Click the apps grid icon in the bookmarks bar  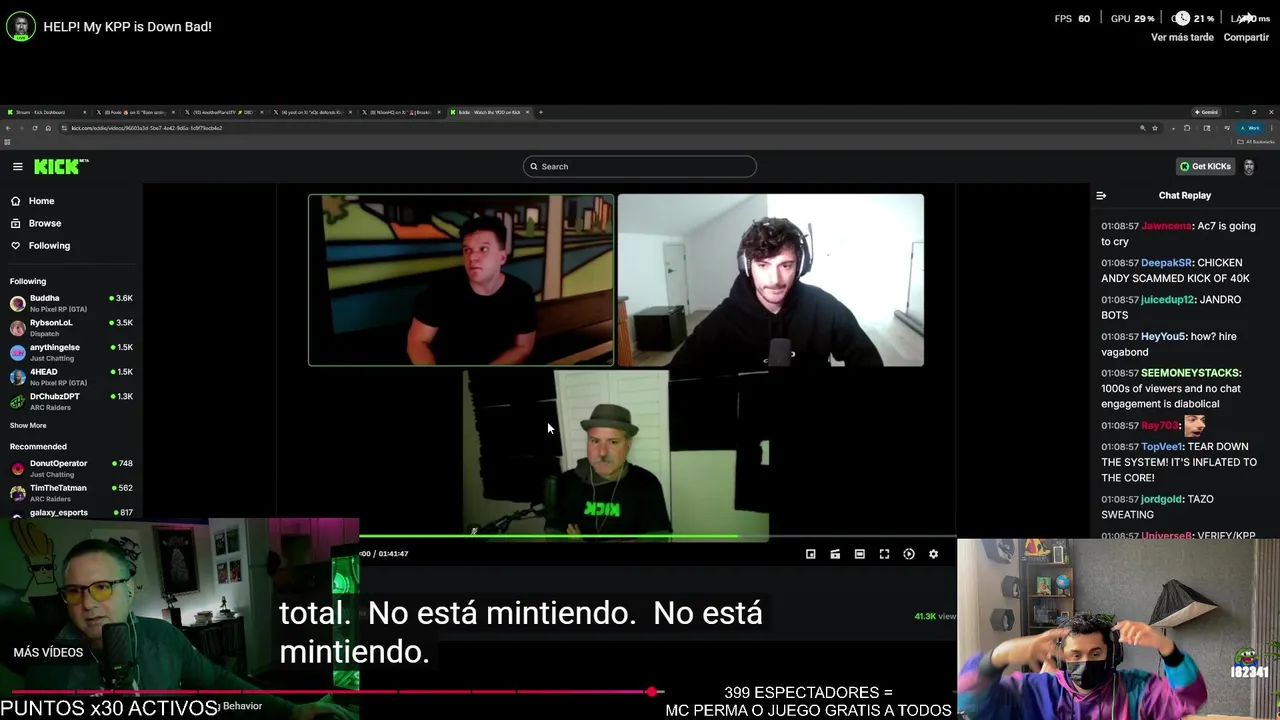[x=7, y=142]
